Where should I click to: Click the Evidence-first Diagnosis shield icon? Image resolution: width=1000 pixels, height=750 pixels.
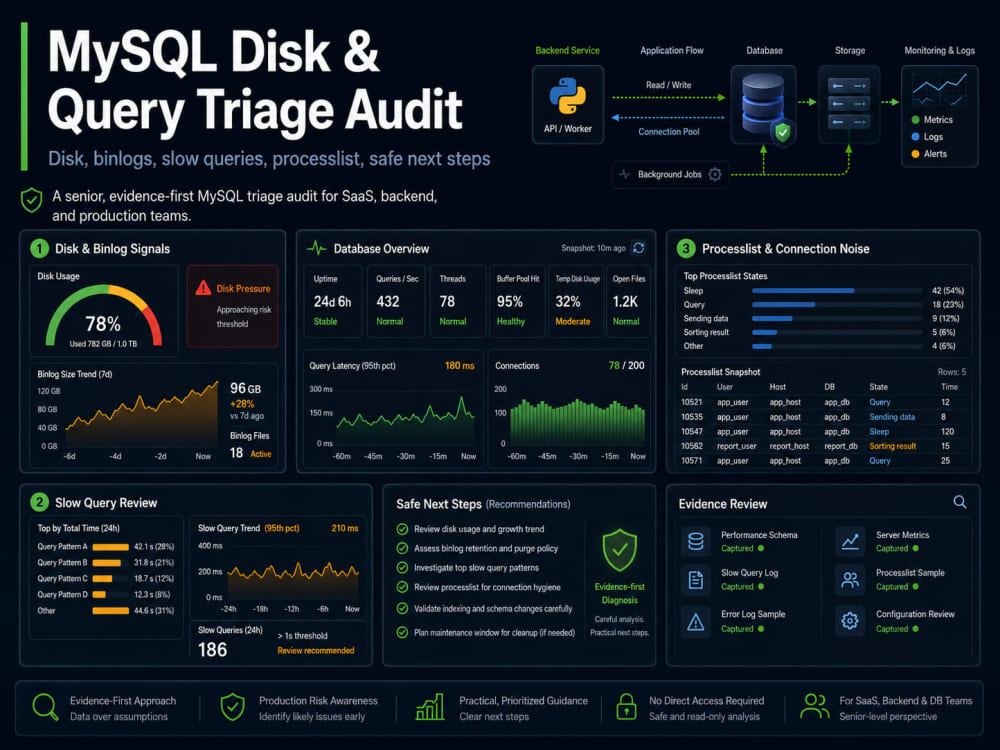pos(619,550)
